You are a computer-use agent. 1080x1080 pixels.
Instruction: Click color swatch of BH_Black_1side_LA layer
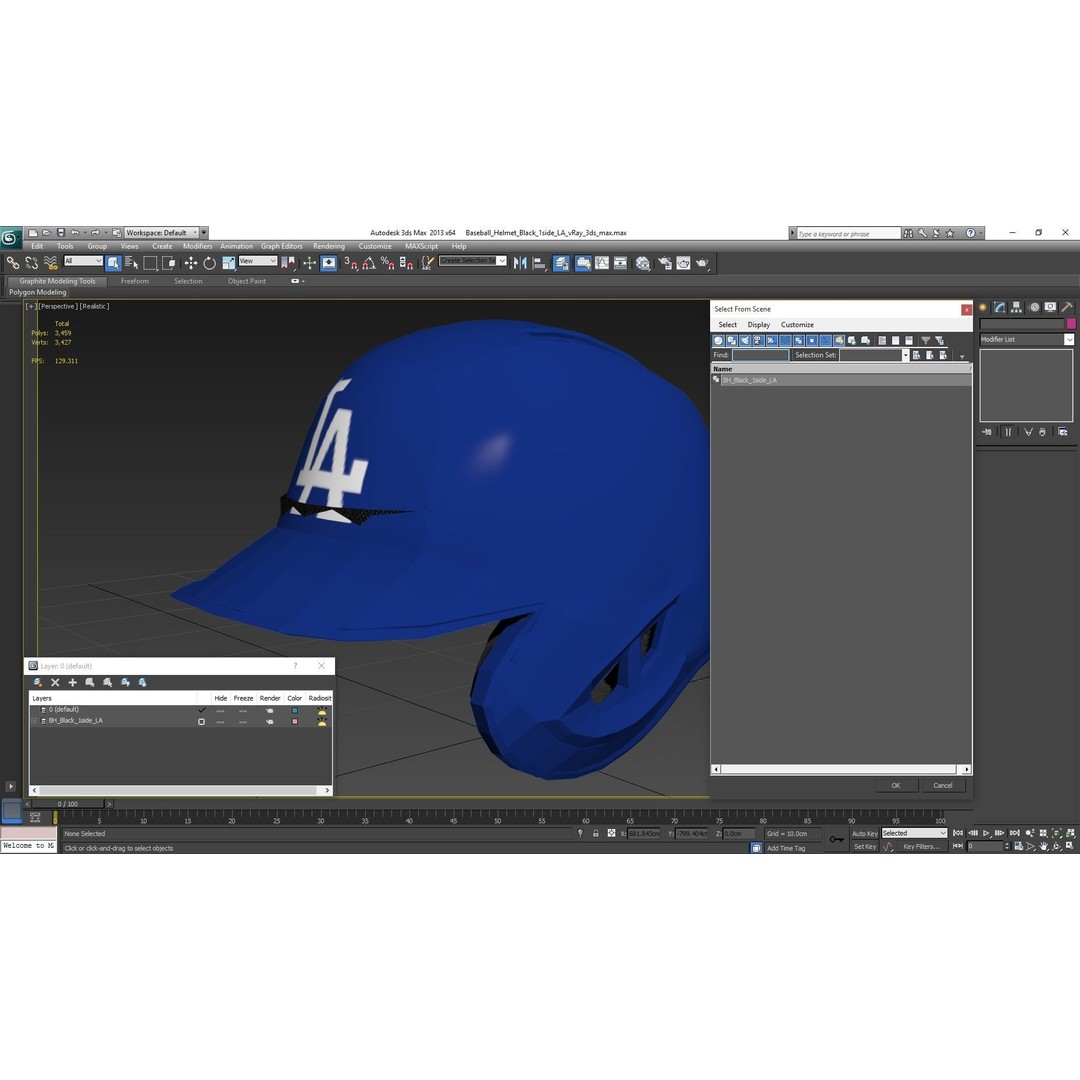295,721
